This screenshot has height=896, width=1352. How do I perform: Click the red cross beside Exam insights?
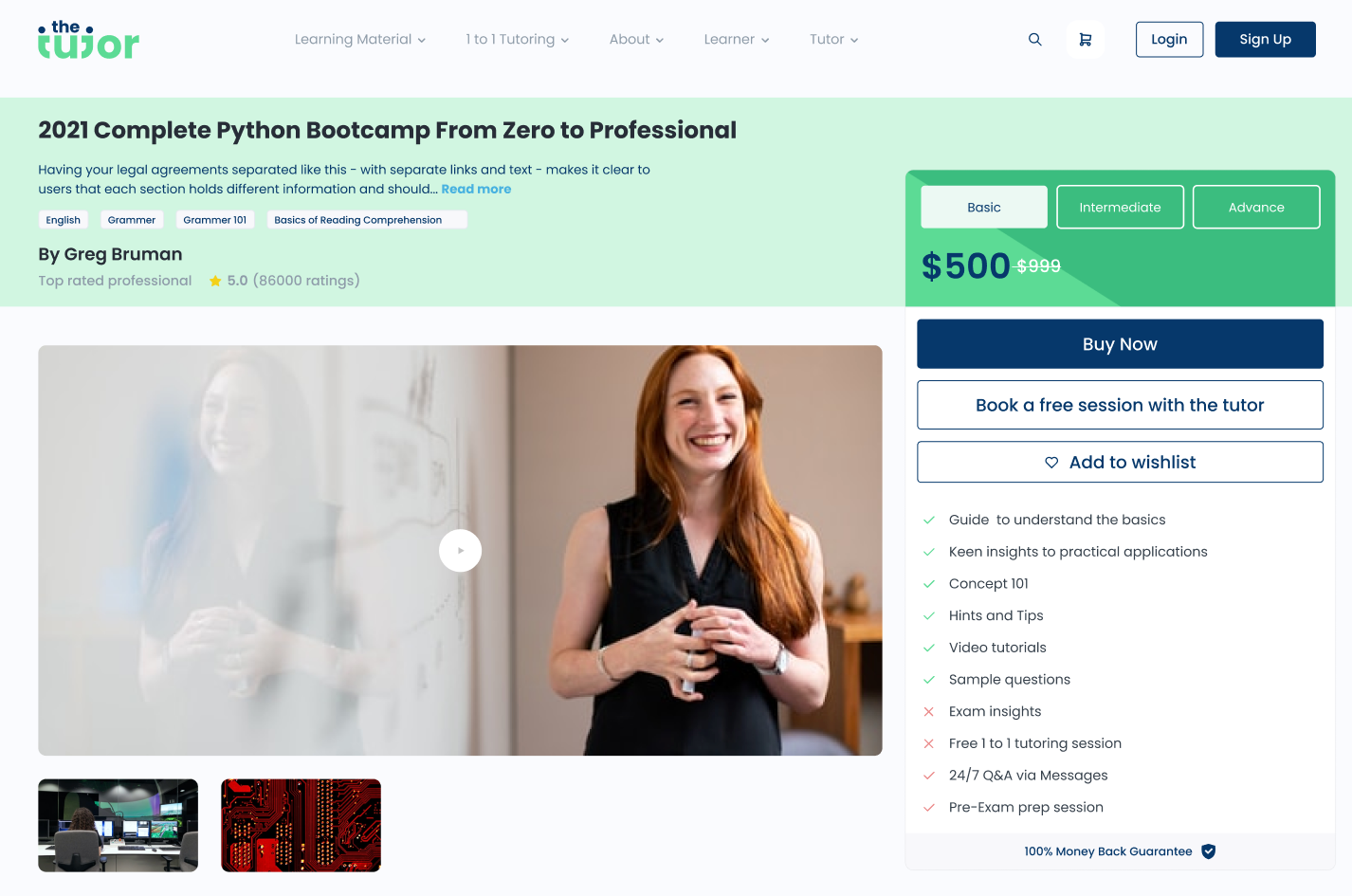[929, 712]
